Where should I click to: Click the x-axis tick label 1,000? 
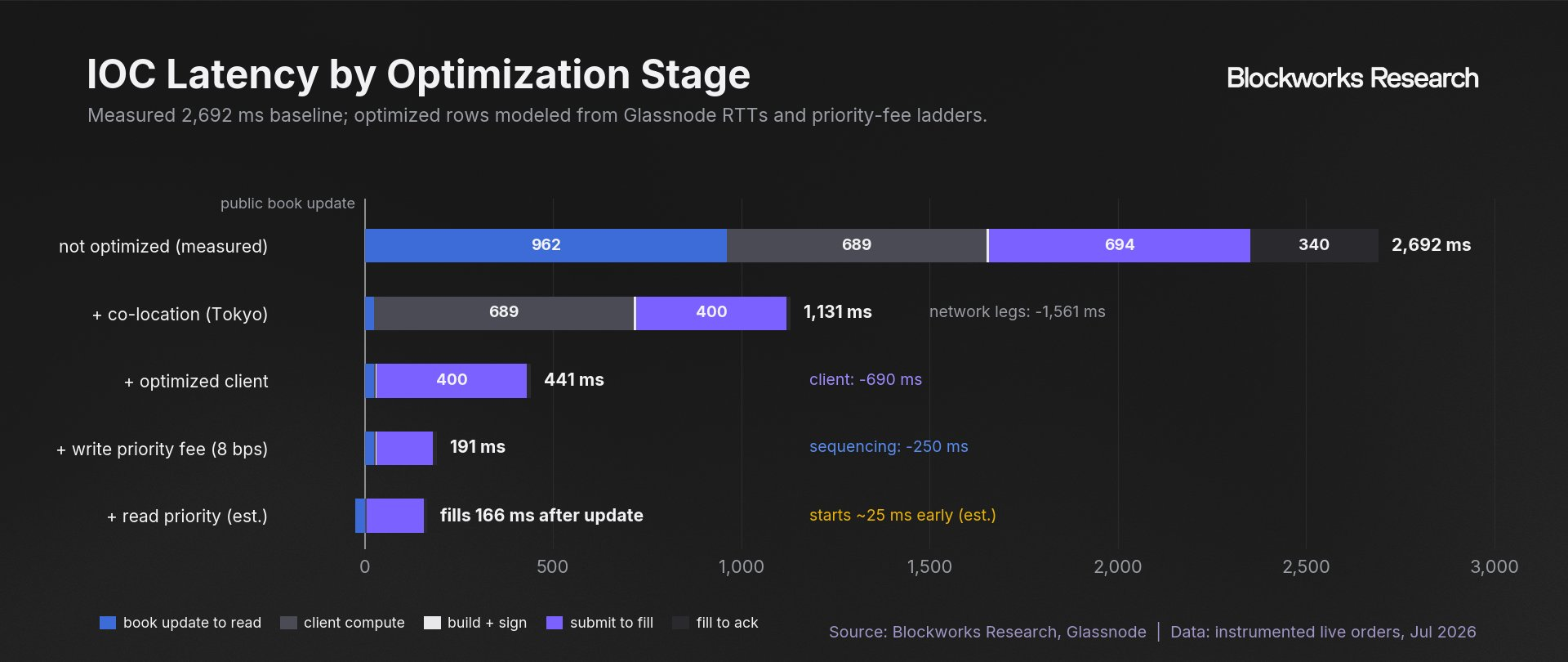point(742,567)
